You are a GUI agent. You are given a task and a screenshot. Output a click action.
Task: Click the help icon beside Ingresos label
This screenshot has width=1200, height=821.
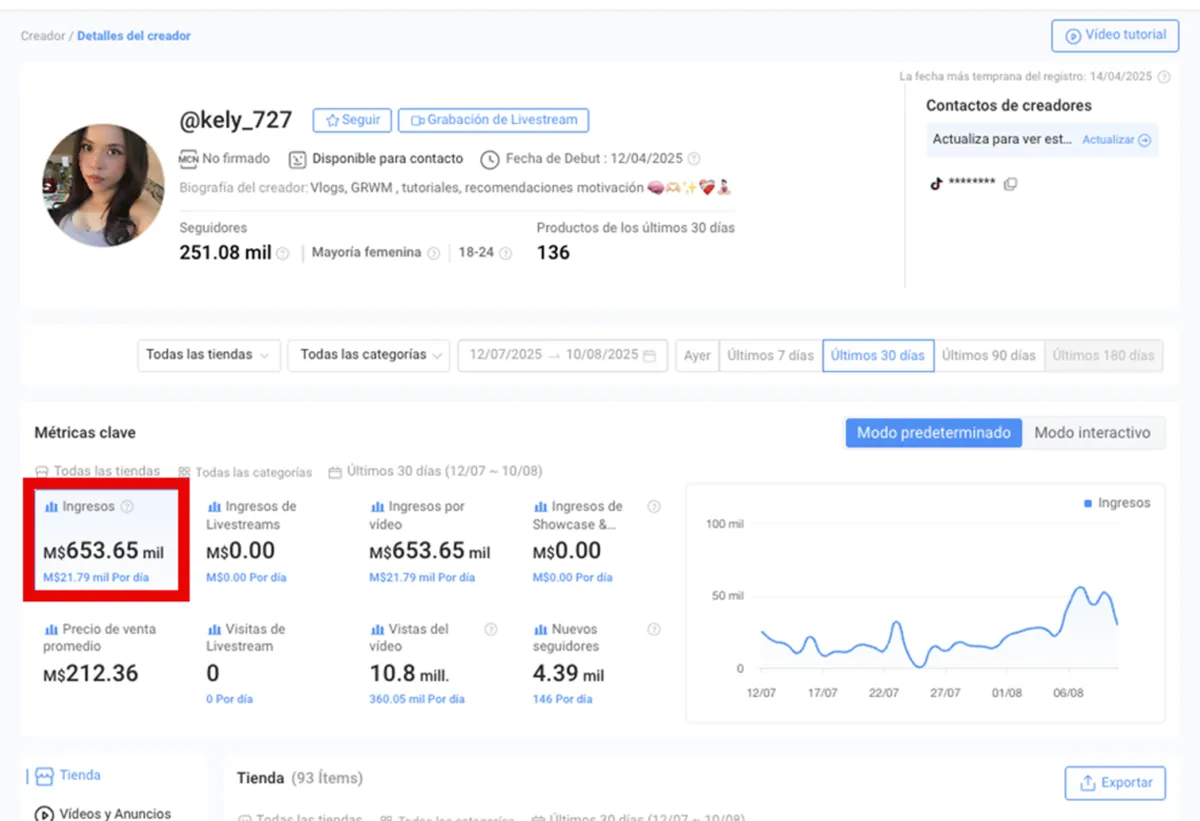[127, 507]
